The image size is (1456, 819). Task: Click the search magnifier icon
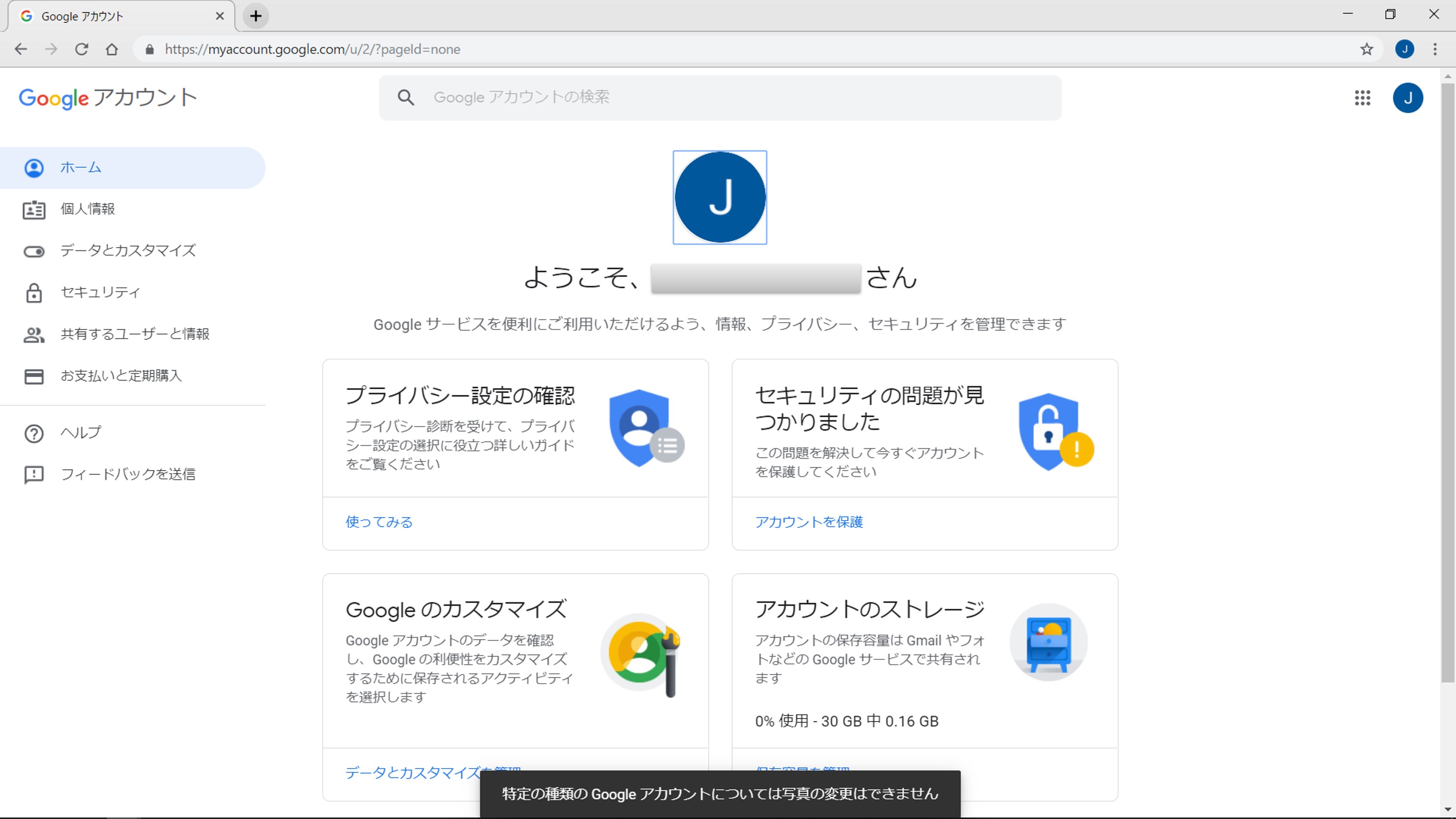pyautogui.click(x=406, y=97)
